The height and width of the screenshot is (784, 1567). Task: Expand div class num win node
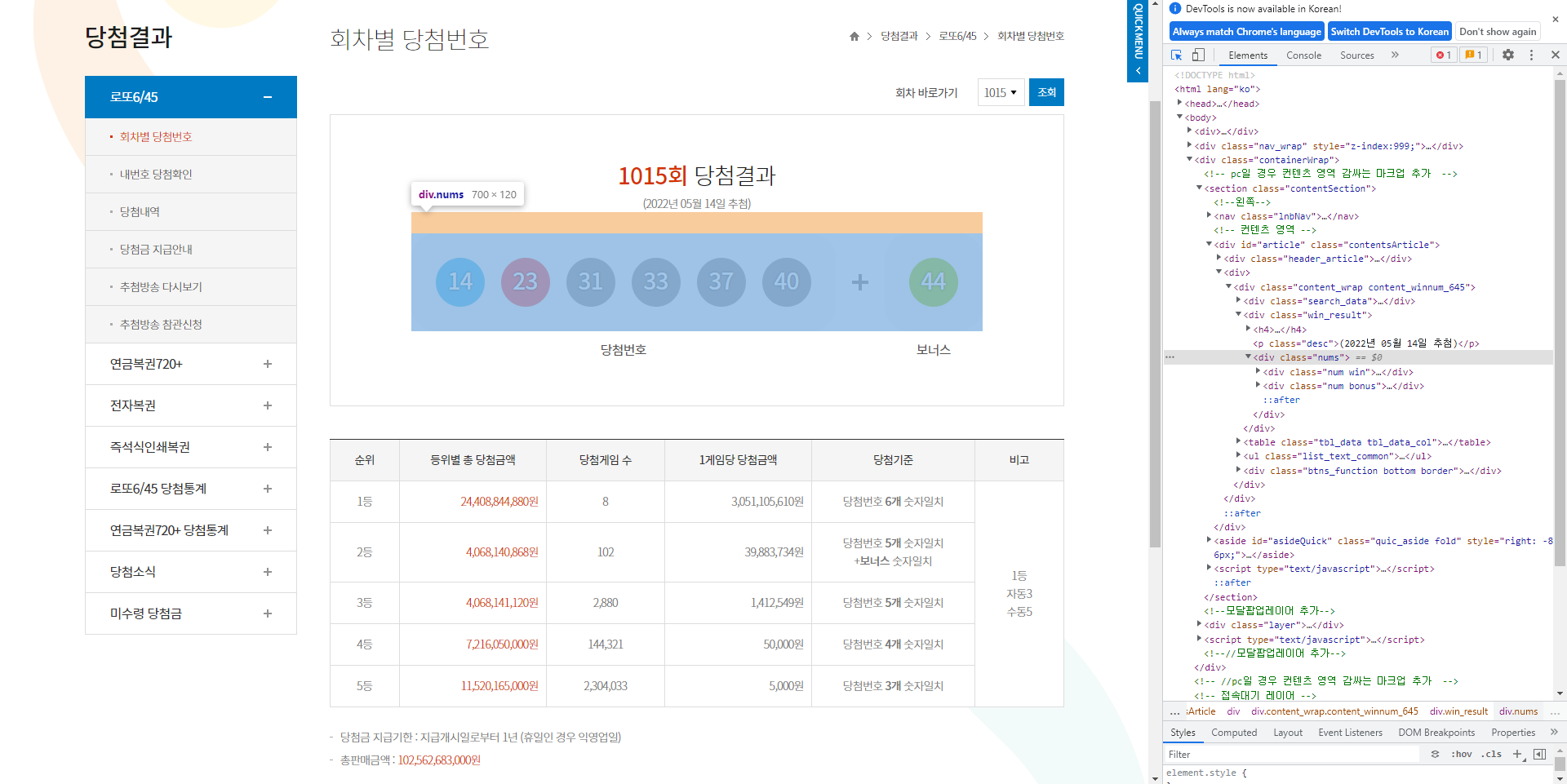[x=1258, y=371]
